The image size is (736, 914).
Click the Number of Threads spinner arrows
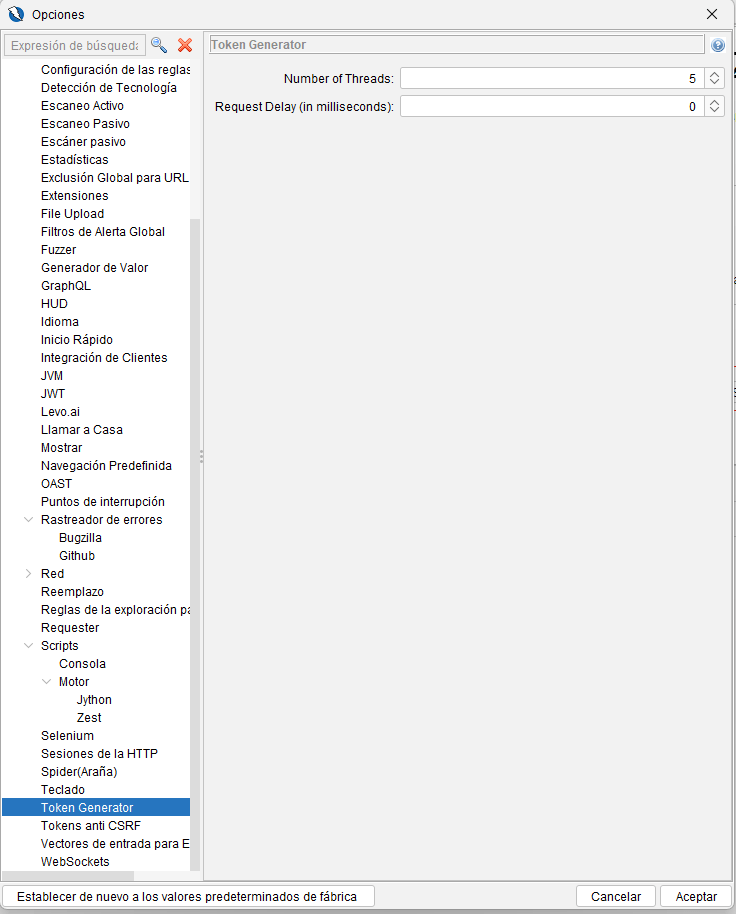click(714, 78)
